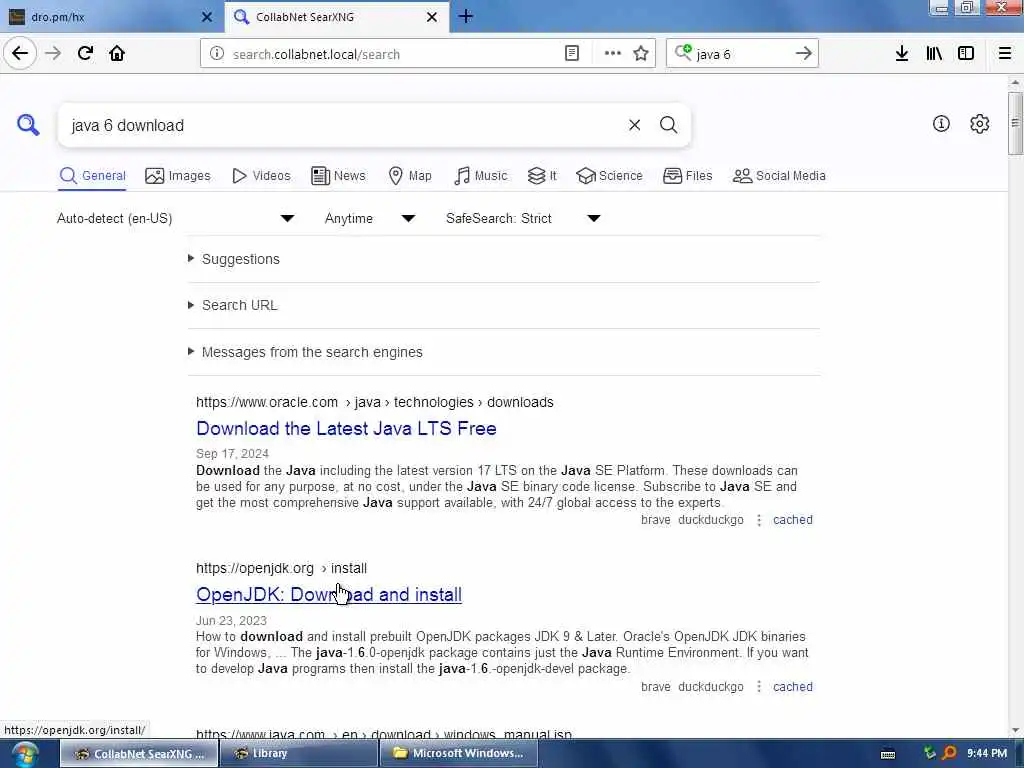Click the scrollbar down arrow
Image resolution: width=1024 pixels, height=768 pixels.
click(x=1014, y=730)
